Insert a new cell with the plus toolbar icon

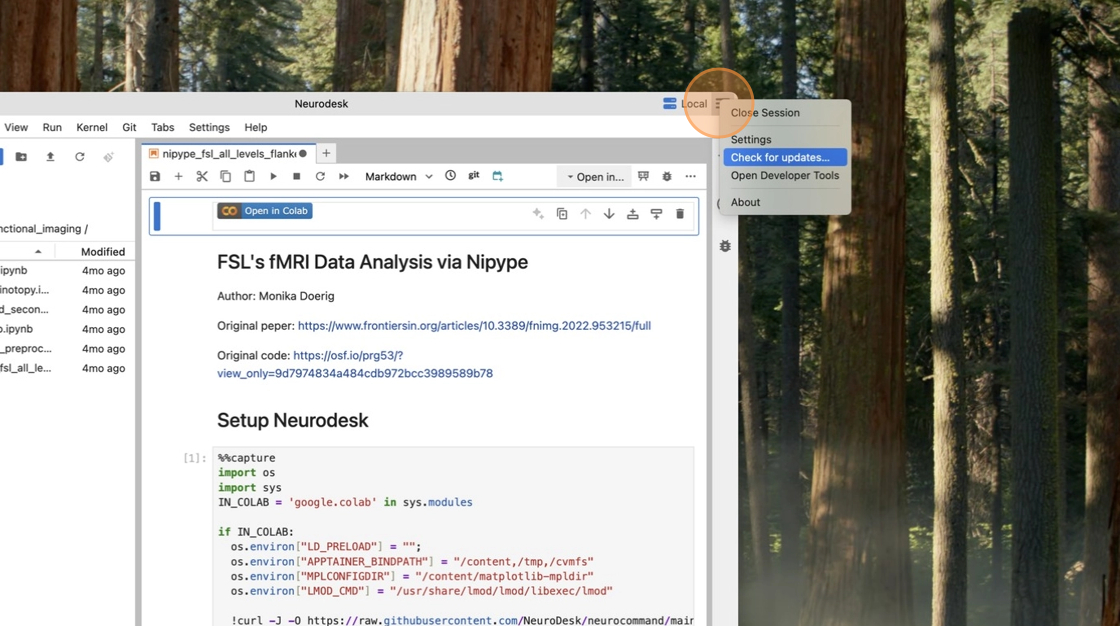click(x=179, y=177)
